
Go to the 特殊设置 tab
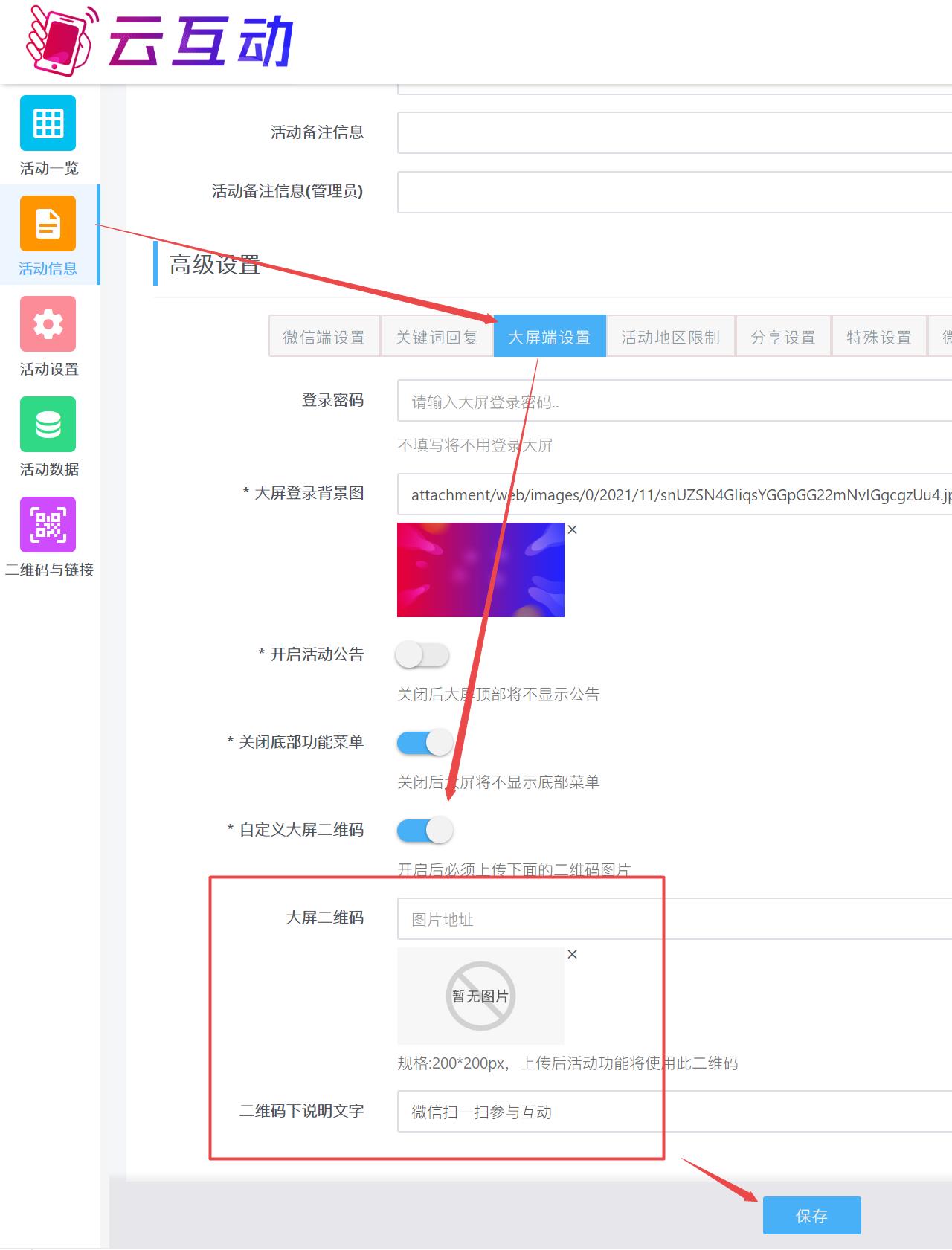pos(878,337)
